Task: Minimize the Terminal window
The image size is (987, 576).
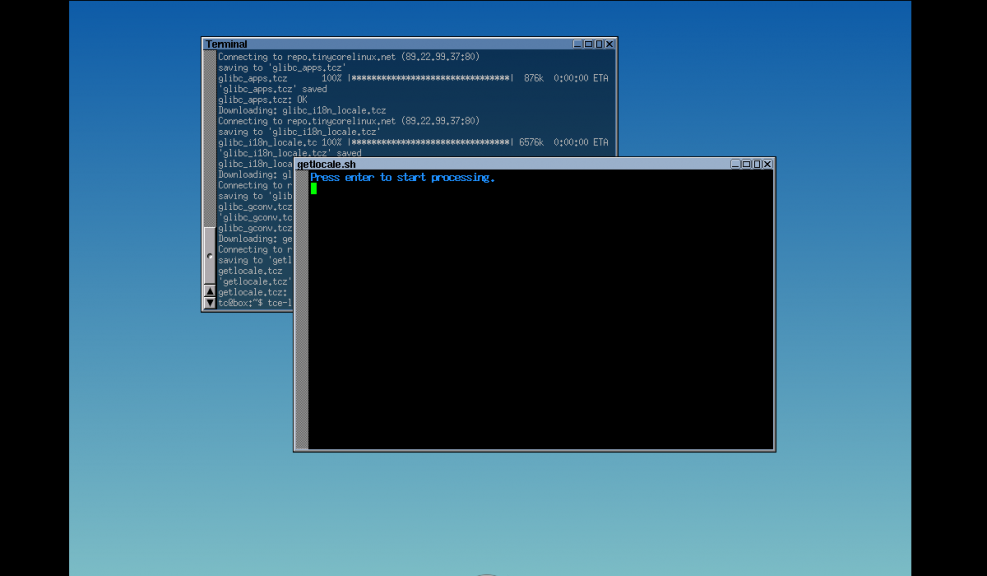Action: click(x=578, y=44)
